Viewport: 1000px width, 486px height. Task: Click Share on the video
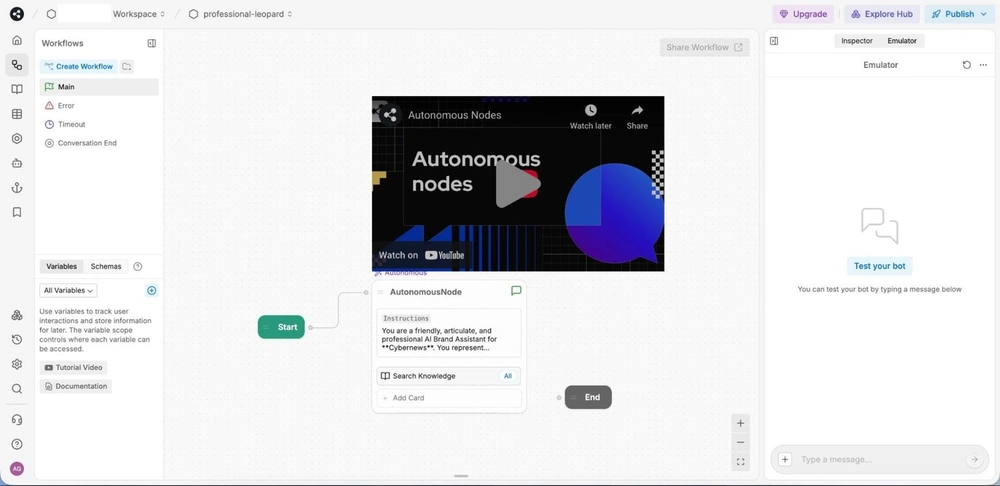637,117
